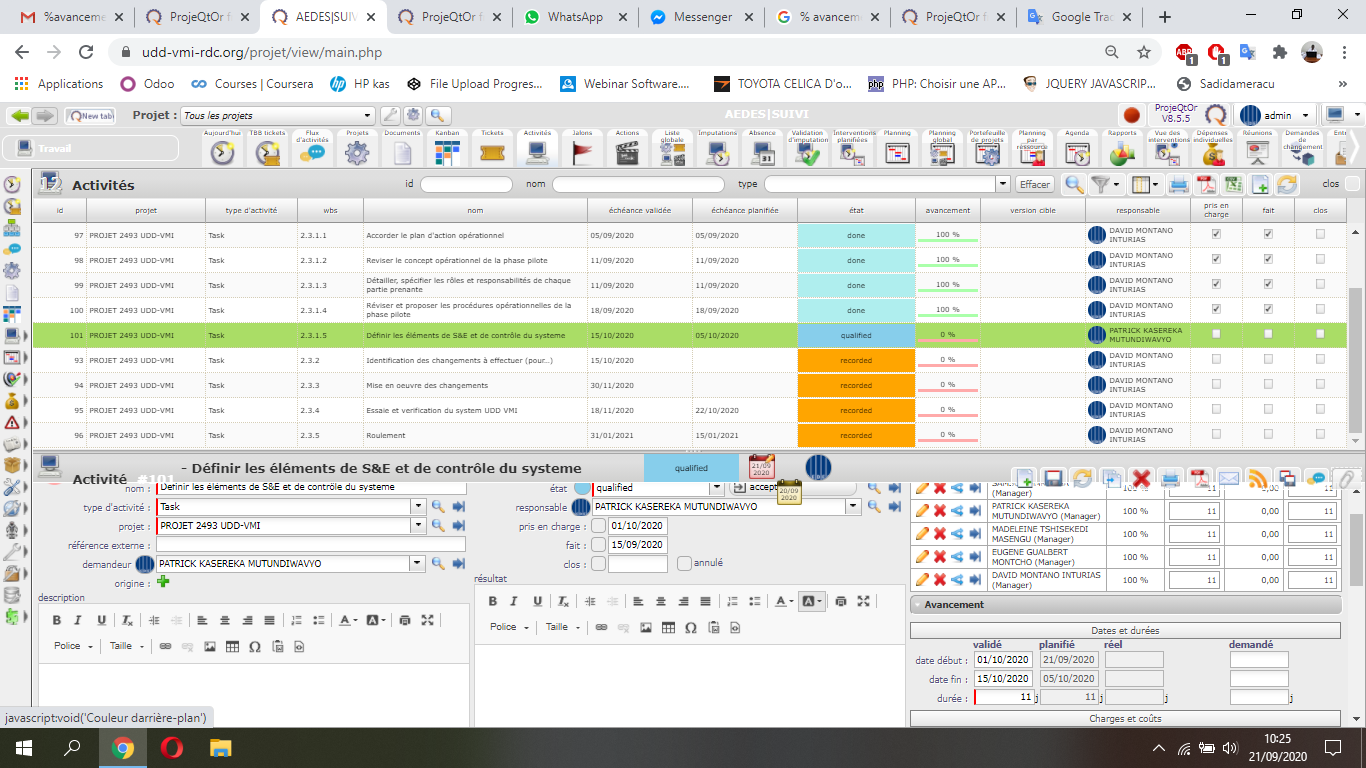Click the Tickets toolbar icon
This screenshot has height=768, width=1366.
pyautogui.click(x=492, y=152)
